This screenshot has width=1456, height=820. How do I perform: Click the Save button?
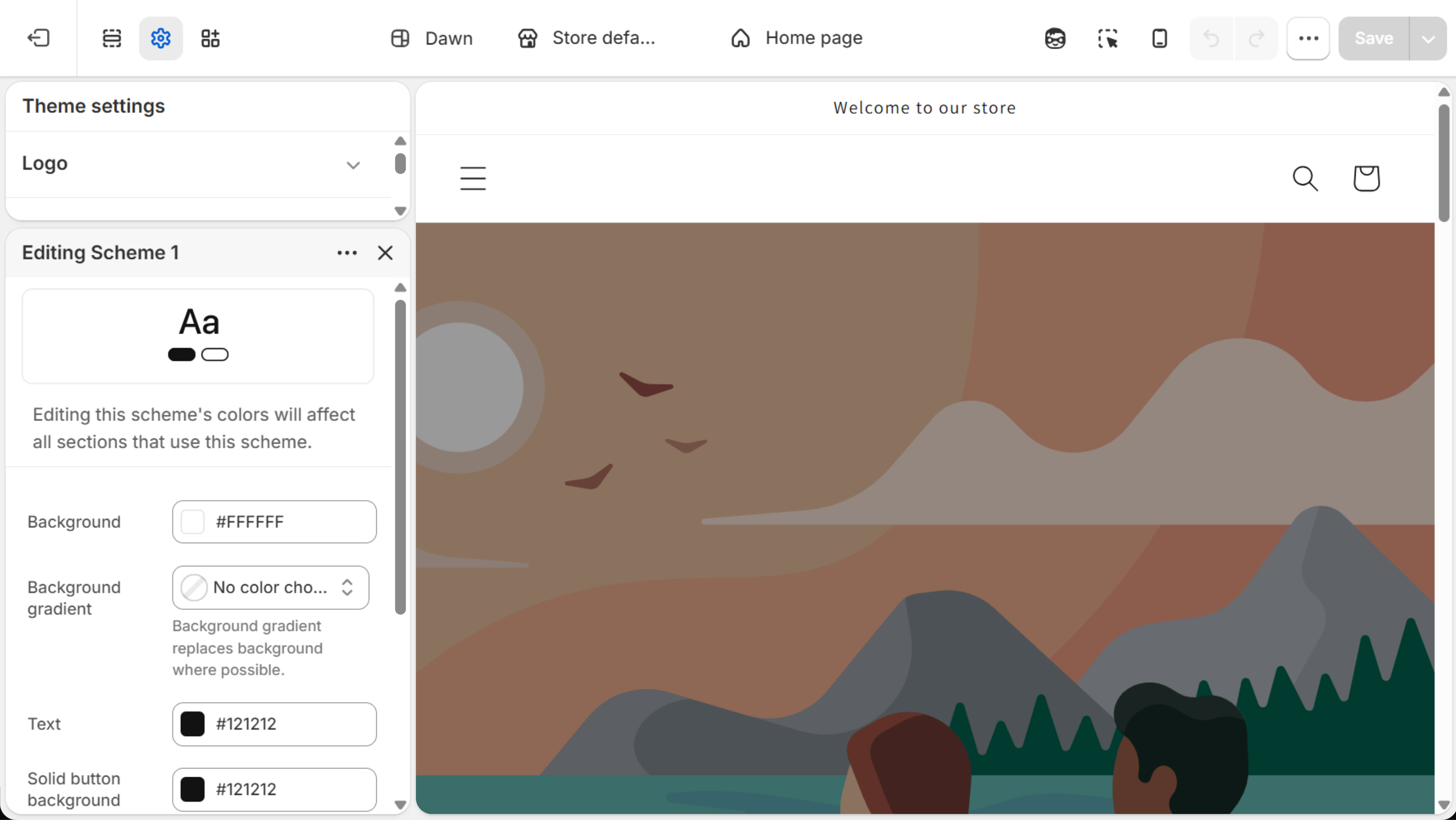[1374, 38]
